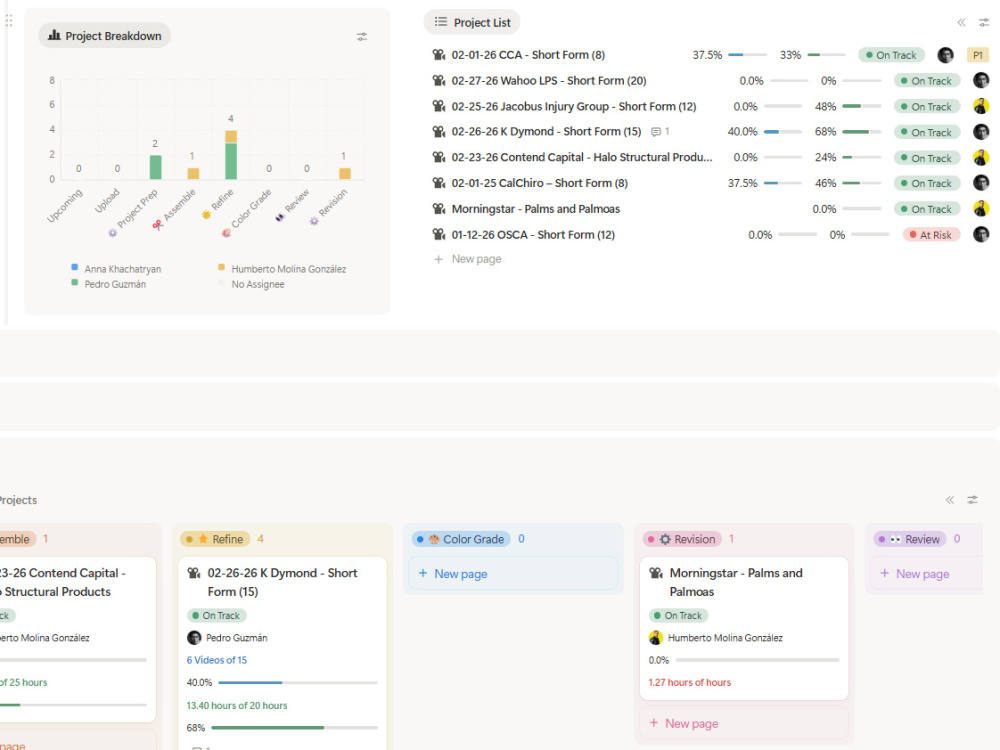Add New page in Revision column

coord(744,723)
